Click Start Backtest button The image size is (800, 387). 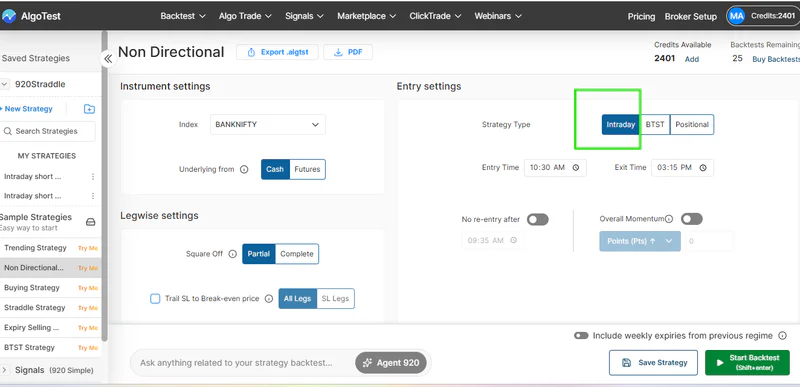pyautogui.click(x=747, y=363)
